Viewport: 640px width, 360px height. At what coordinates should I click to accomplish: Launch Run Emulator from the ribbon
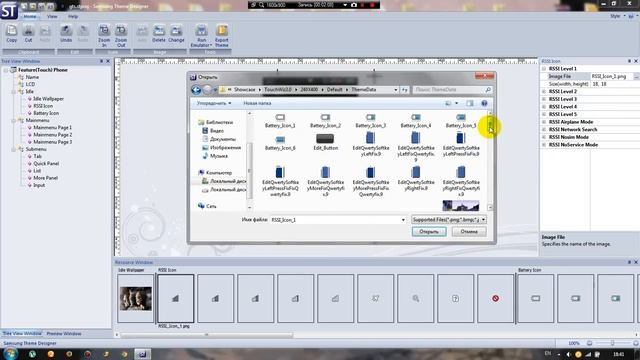coord(202,36)
